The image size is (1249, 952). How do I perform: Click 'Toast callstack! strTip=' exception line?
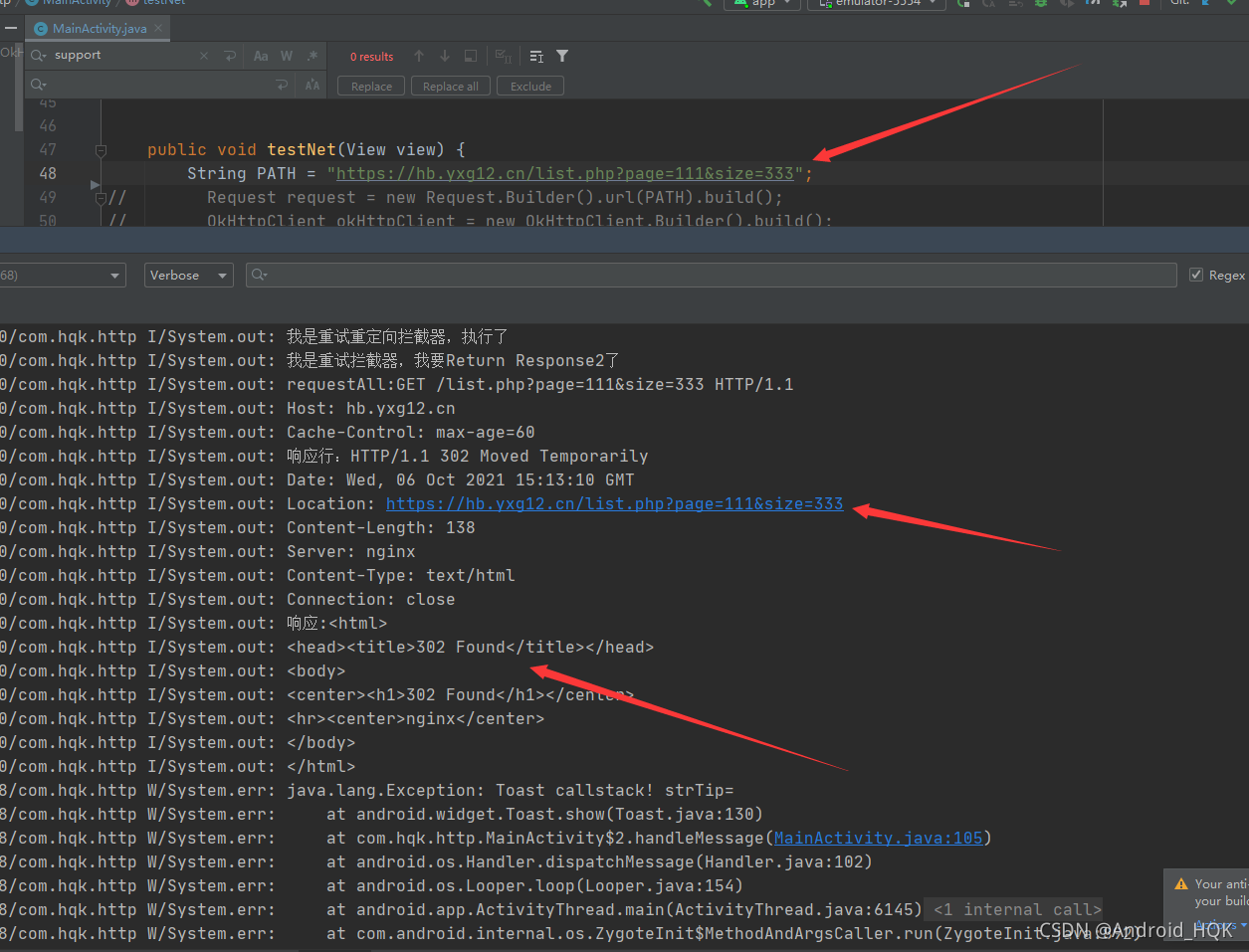[x=510, y=791]
